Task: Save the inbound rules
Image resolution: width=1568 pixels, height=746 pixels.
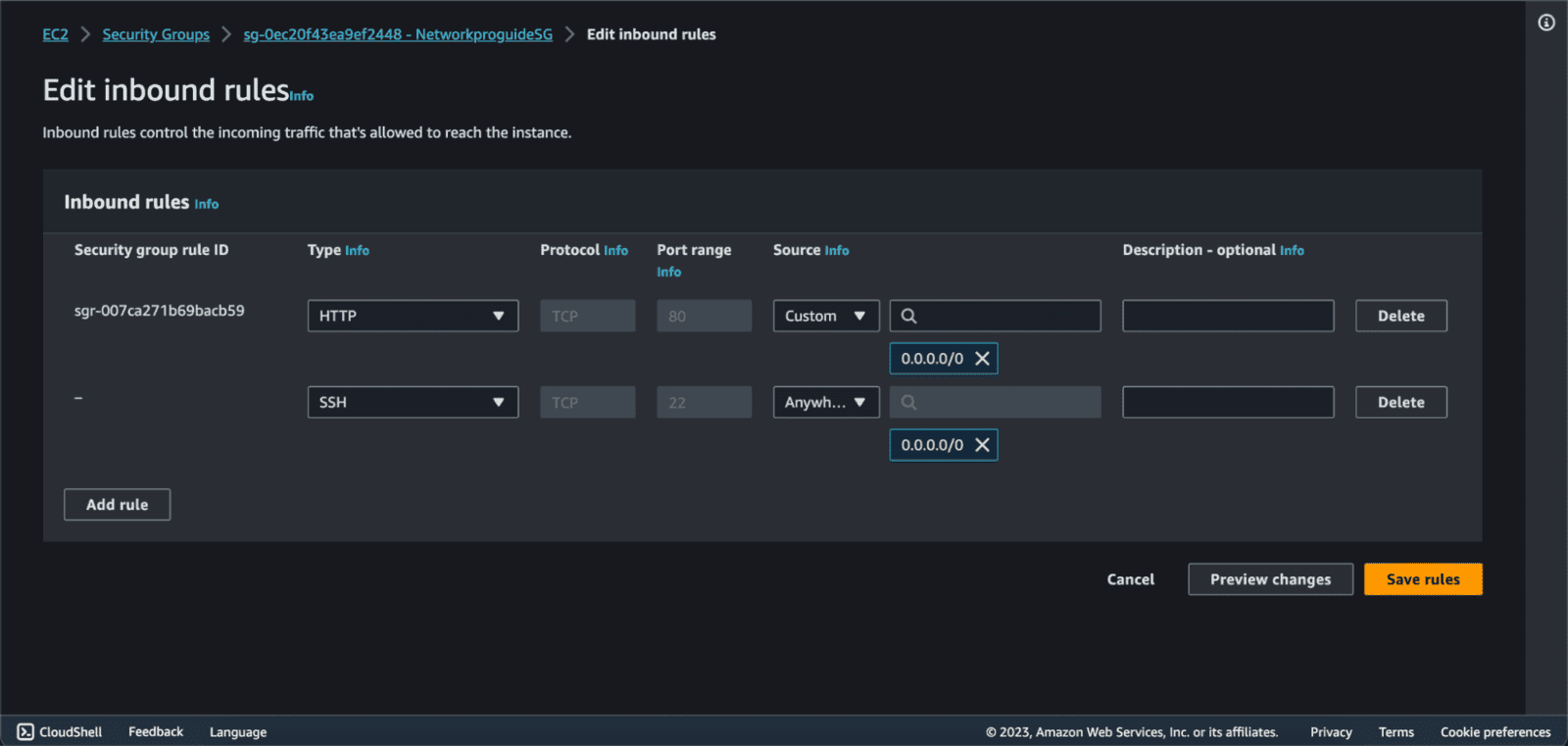Action: coord(1423,579)
